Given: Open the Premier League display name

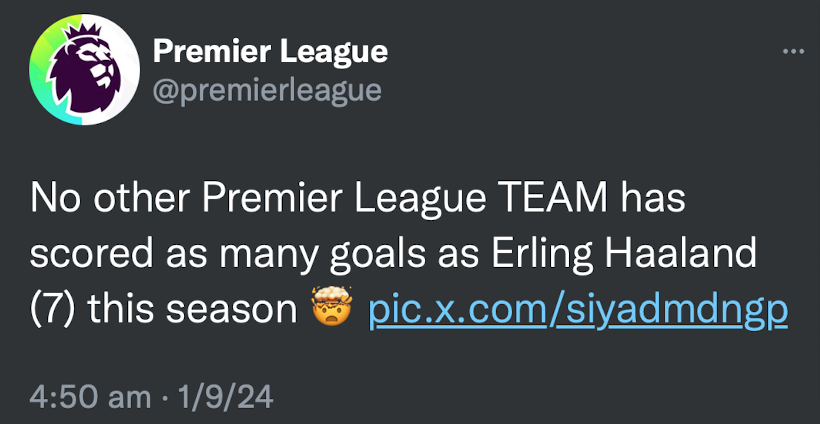Looking at the screenshot, I should point(270,52).
